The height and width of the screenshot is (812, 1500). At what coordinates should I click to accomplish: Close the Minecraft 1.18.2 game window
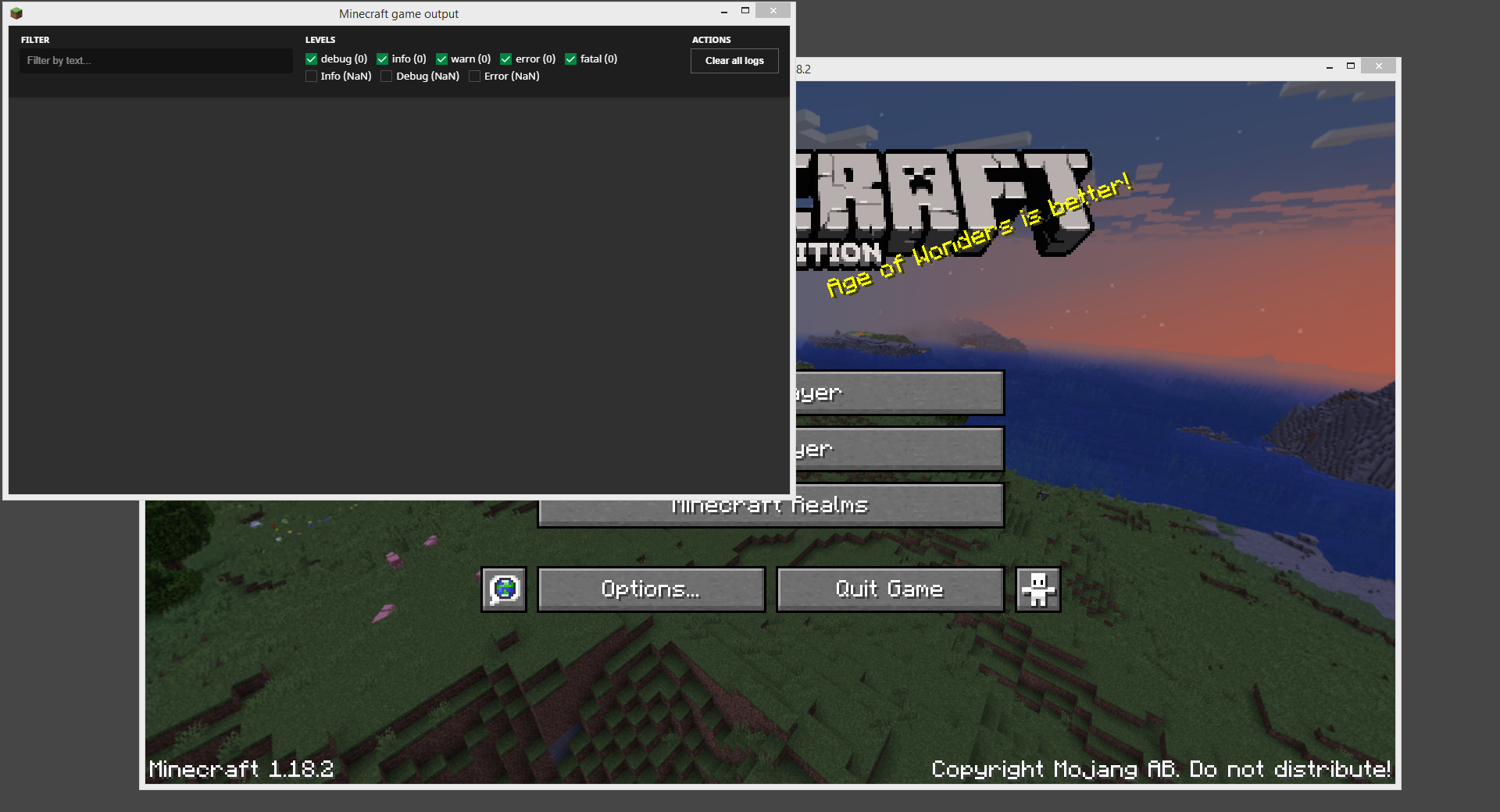(1379, 67)
